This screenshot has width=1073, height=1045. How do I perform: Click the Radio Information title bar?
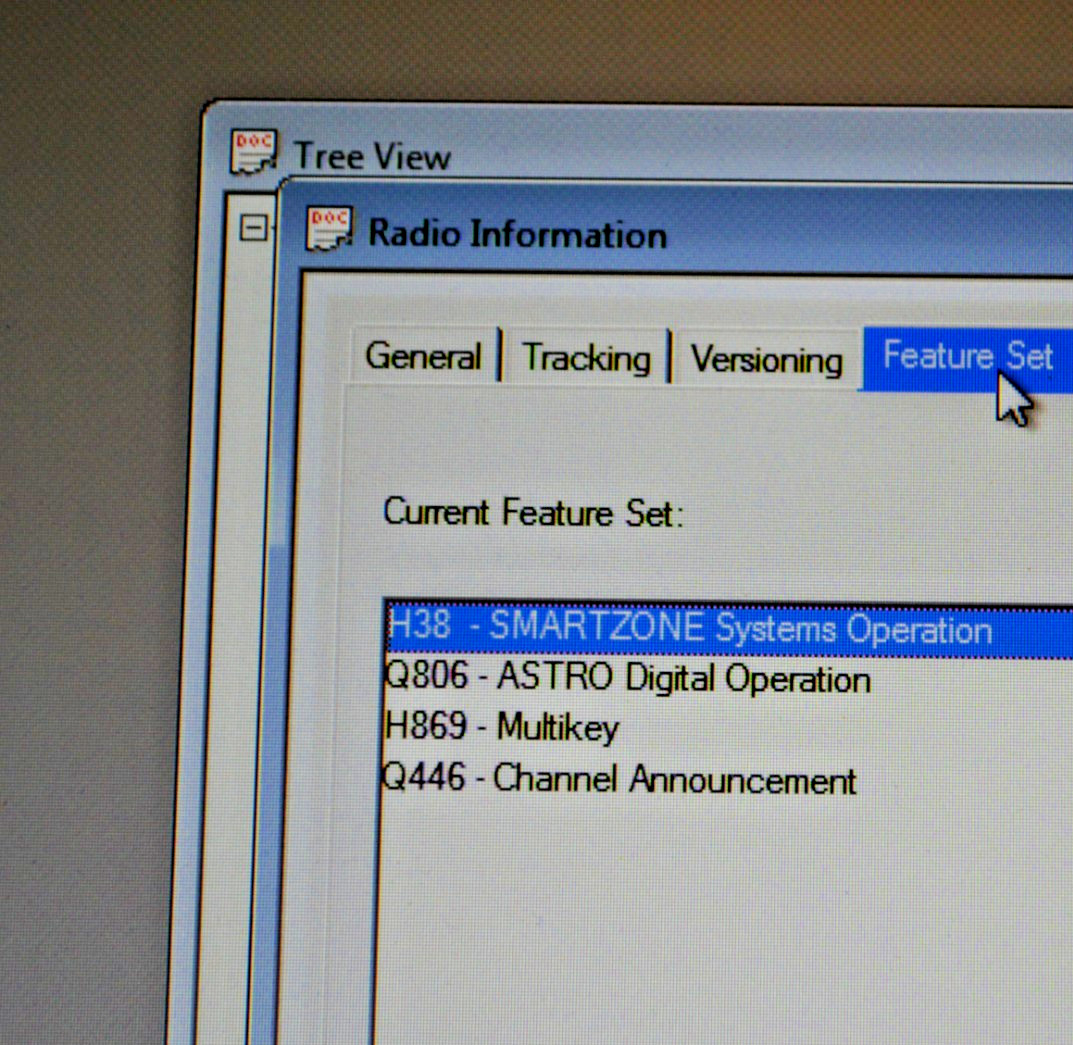(x=677, y=229)
